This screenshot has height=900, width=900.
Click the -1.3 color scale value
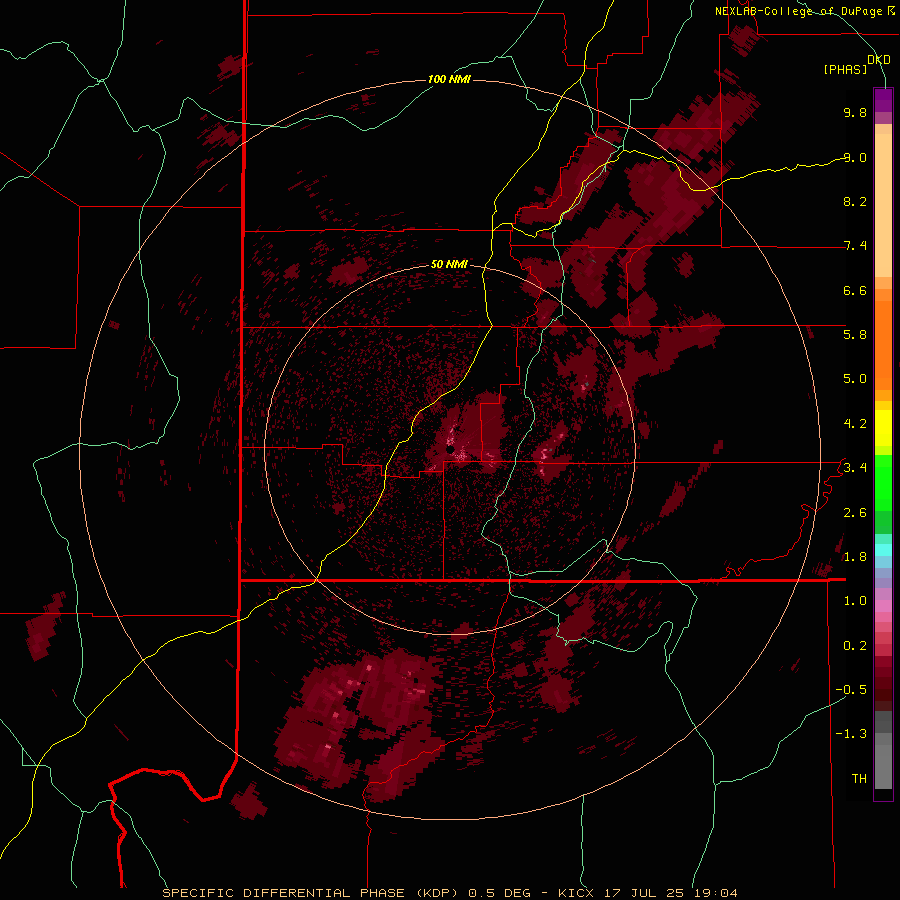pos(851,734)
